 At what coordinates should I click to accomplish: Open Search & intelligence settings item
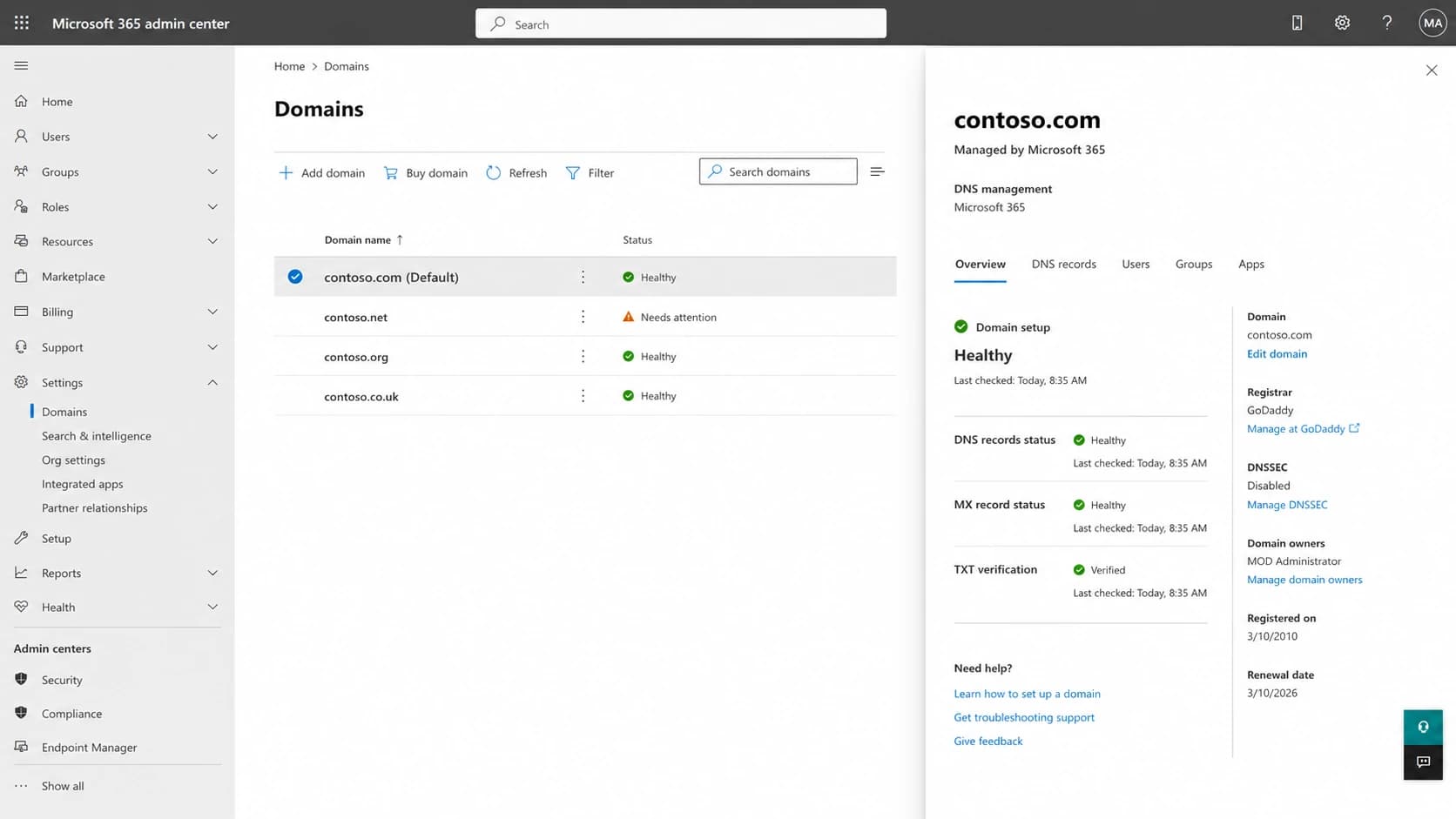pyautogui.click(x=97, y=436)
